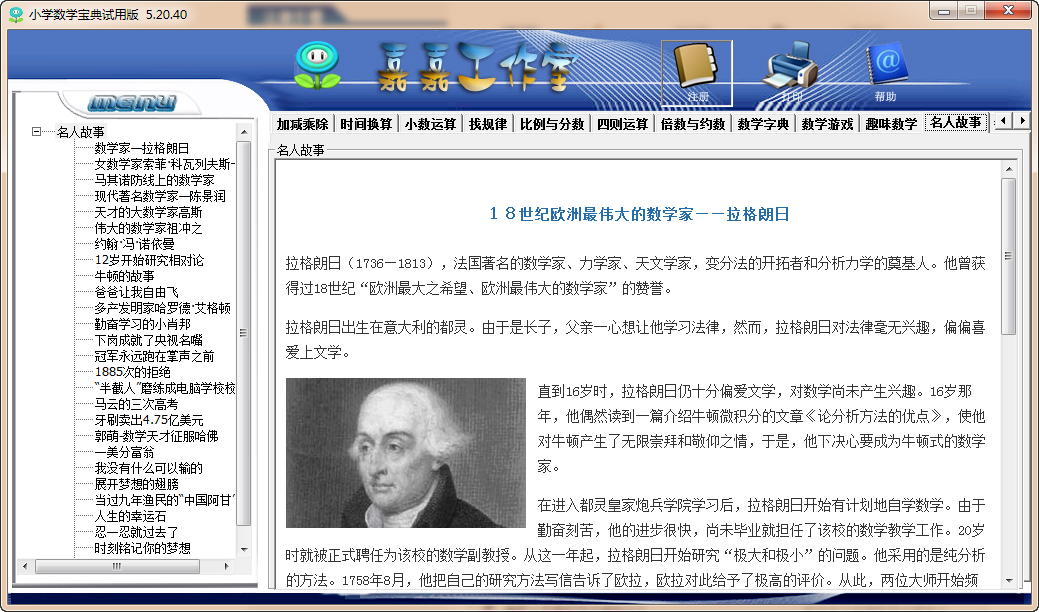
Task: Open the 帮助 help book icon
Action: (x=885, y=72)
